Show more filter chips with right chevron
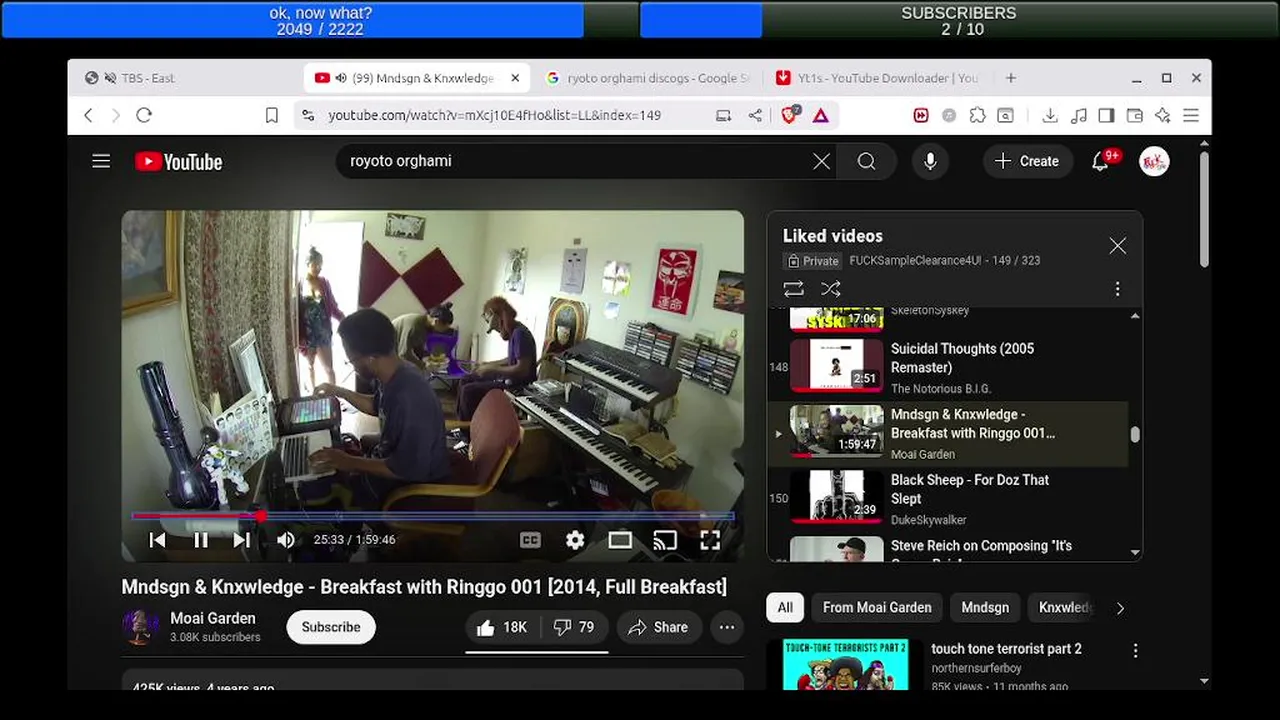The height and width of the screenshot is (720, 1280). (x=1120, y=608)
